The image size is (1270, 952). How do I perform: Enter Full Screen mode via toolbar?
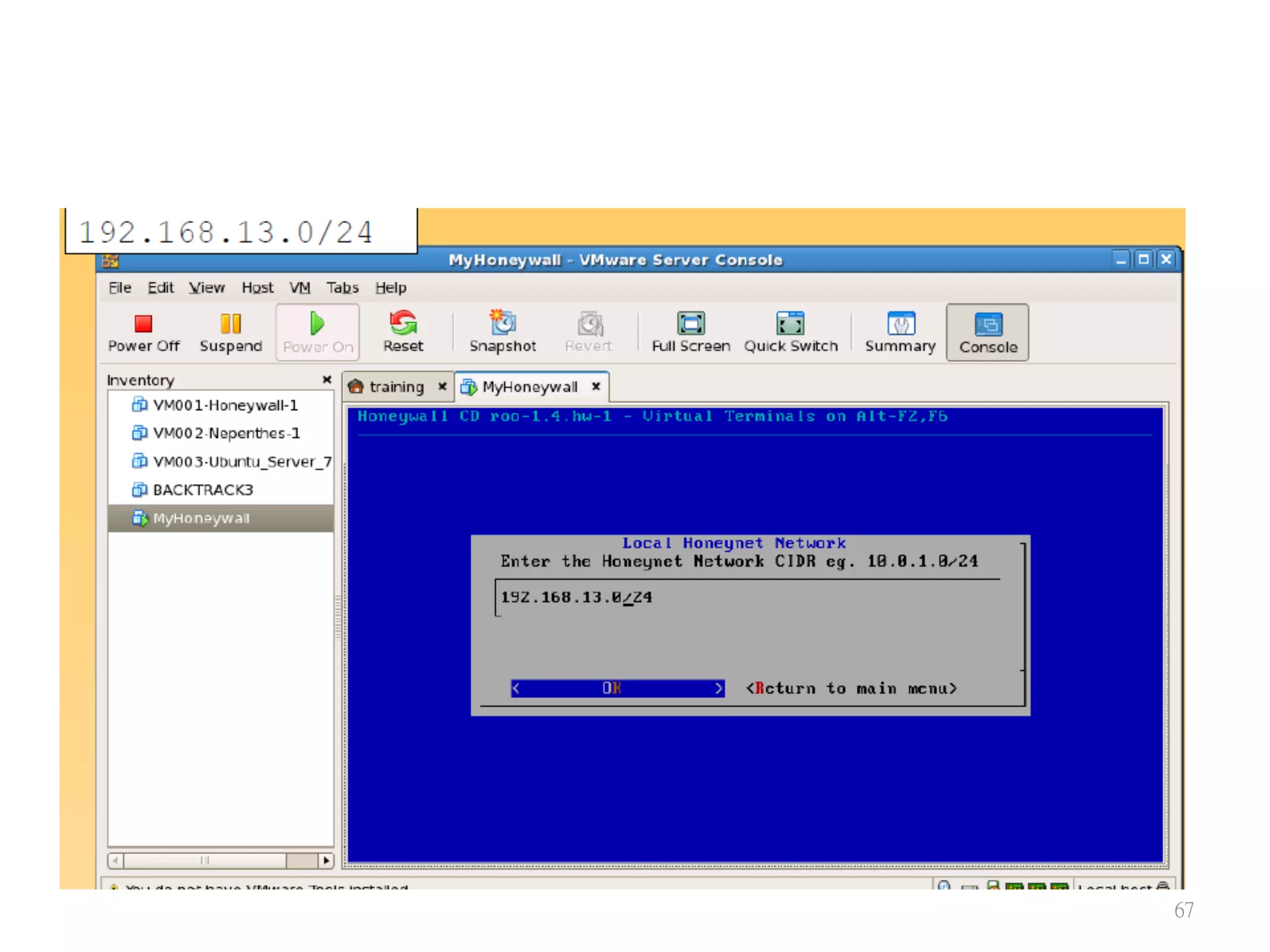pos(691,324)
